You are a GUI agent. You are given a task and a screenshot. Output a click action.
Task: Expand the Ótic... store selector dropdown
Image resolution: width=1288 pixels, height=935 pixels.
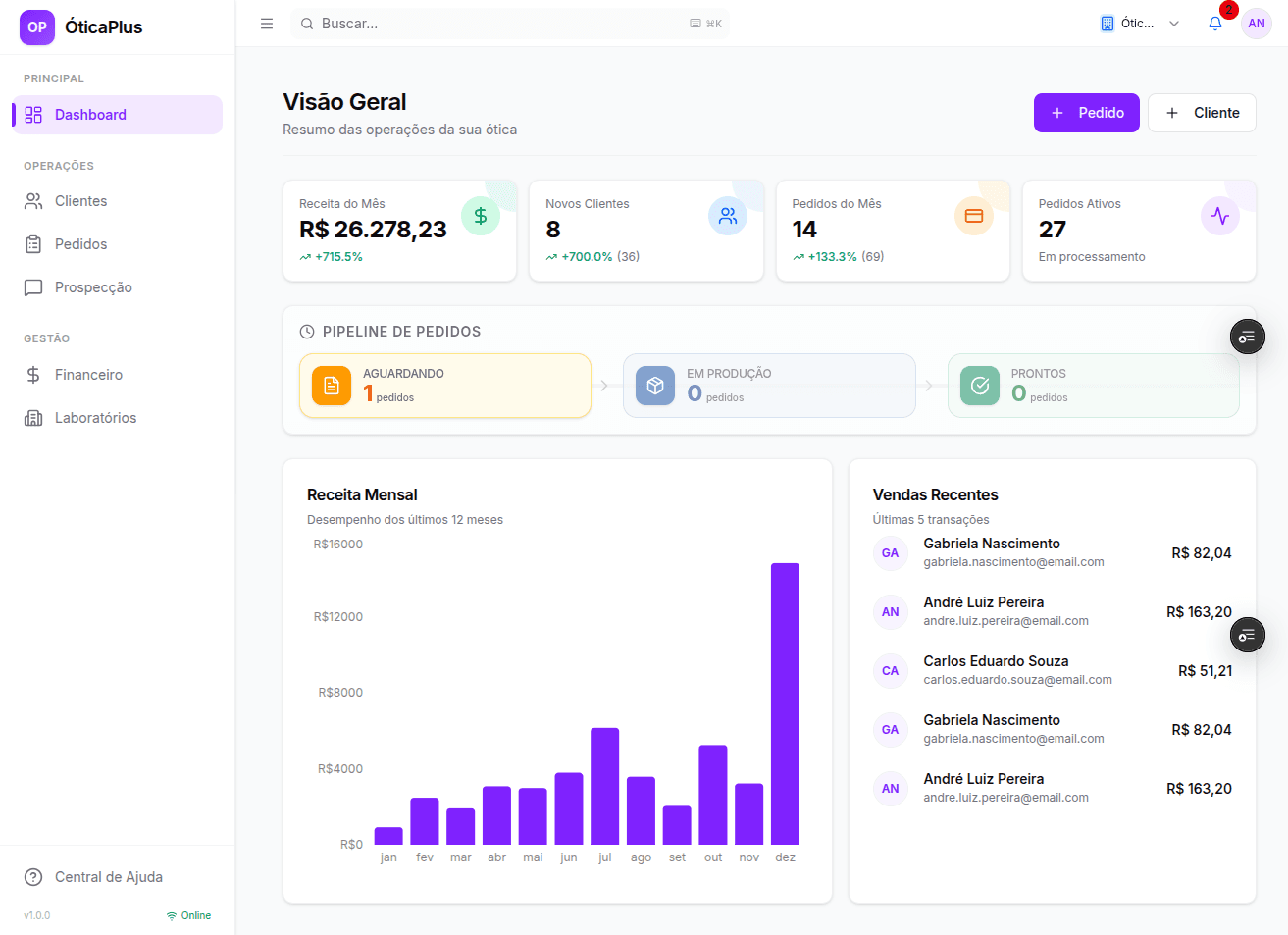[x=1140, y=24]
